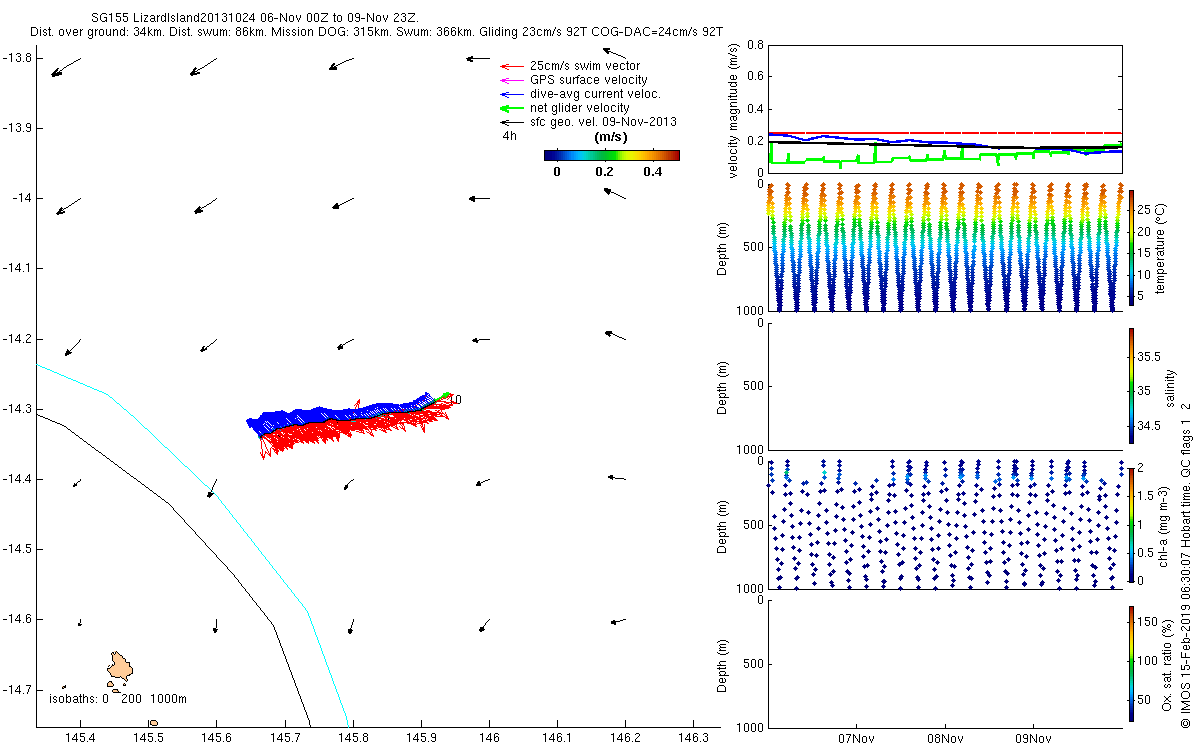Click the '-14.4' latitude tick
The height and width of the screenshot is (750, 1200).
point(18,479)
